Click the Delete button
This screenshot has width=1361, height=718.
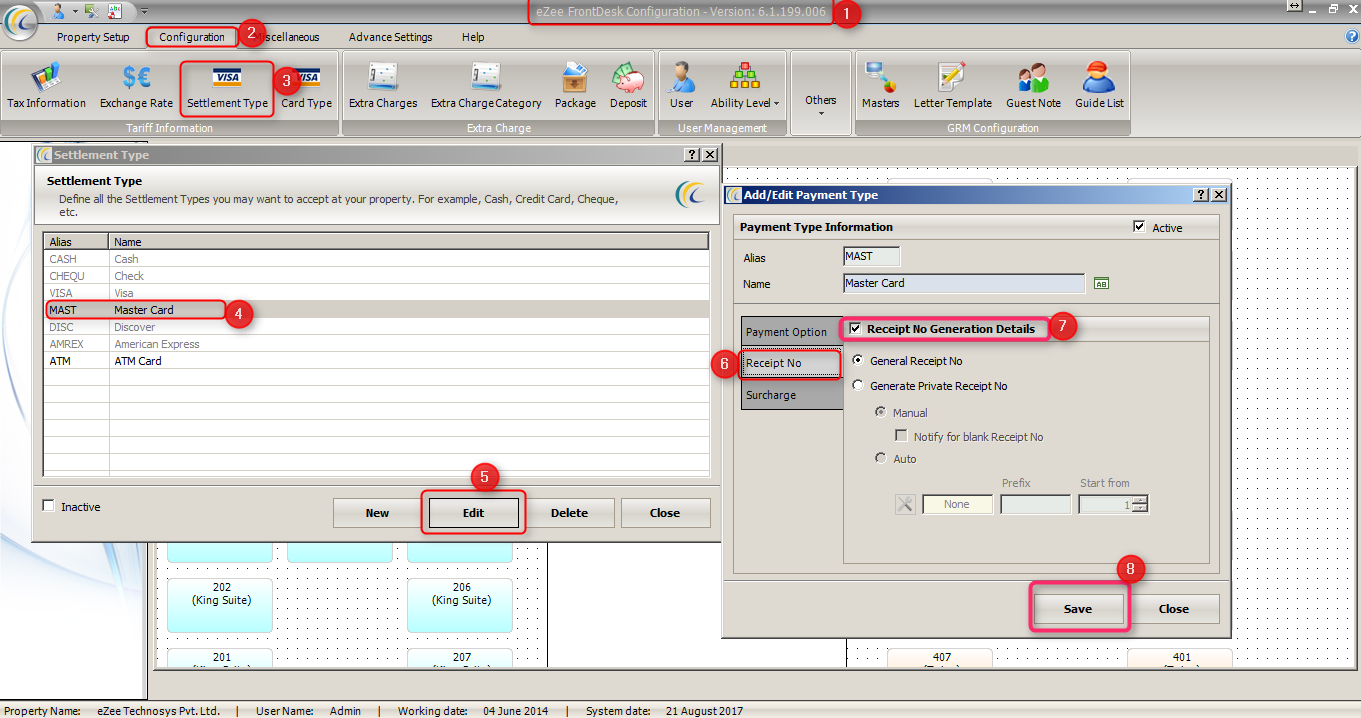click(x=569, y=513)
